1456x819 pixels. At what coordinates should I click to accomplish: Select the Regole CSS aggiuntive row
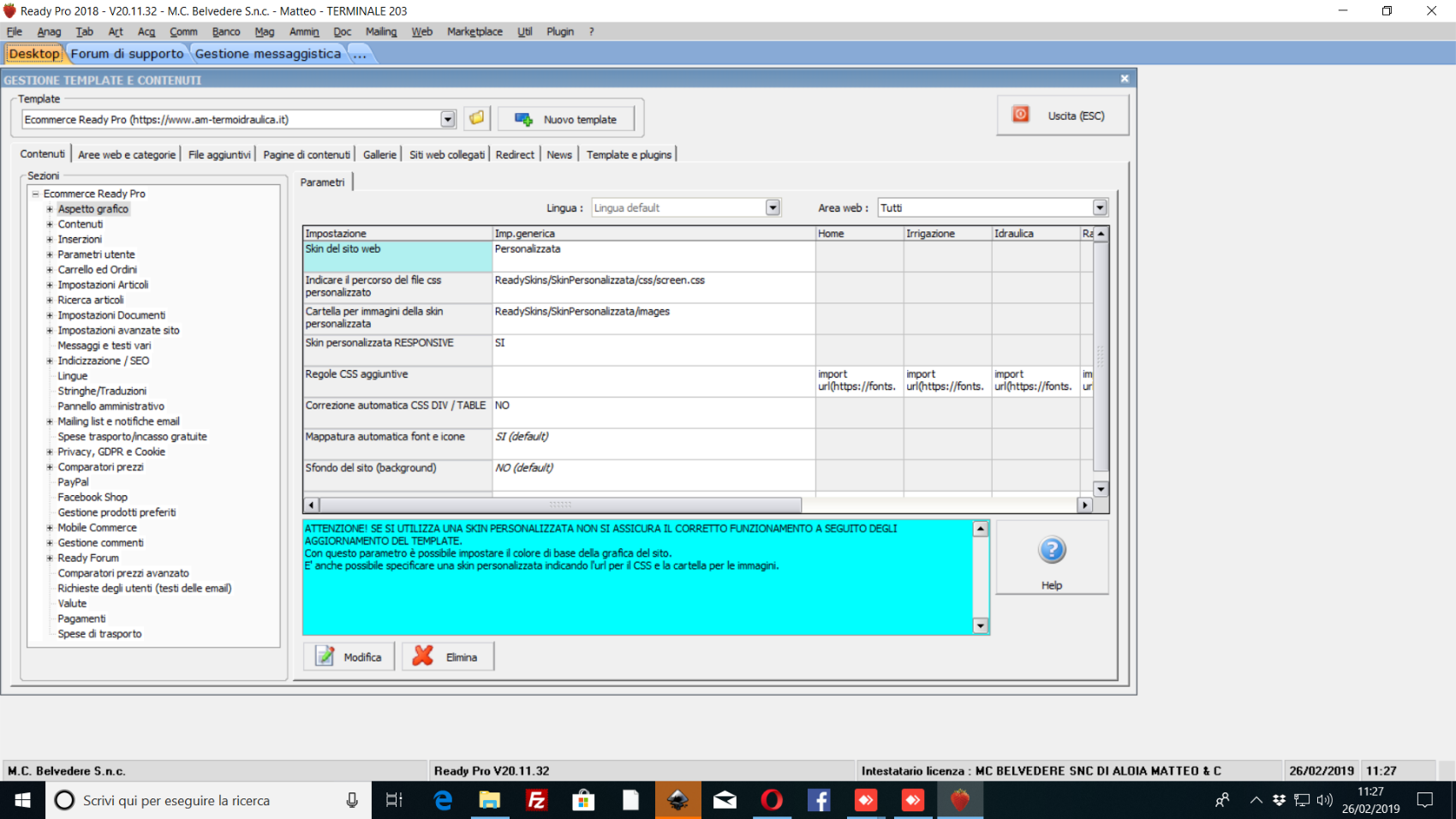tap(397, 381)
